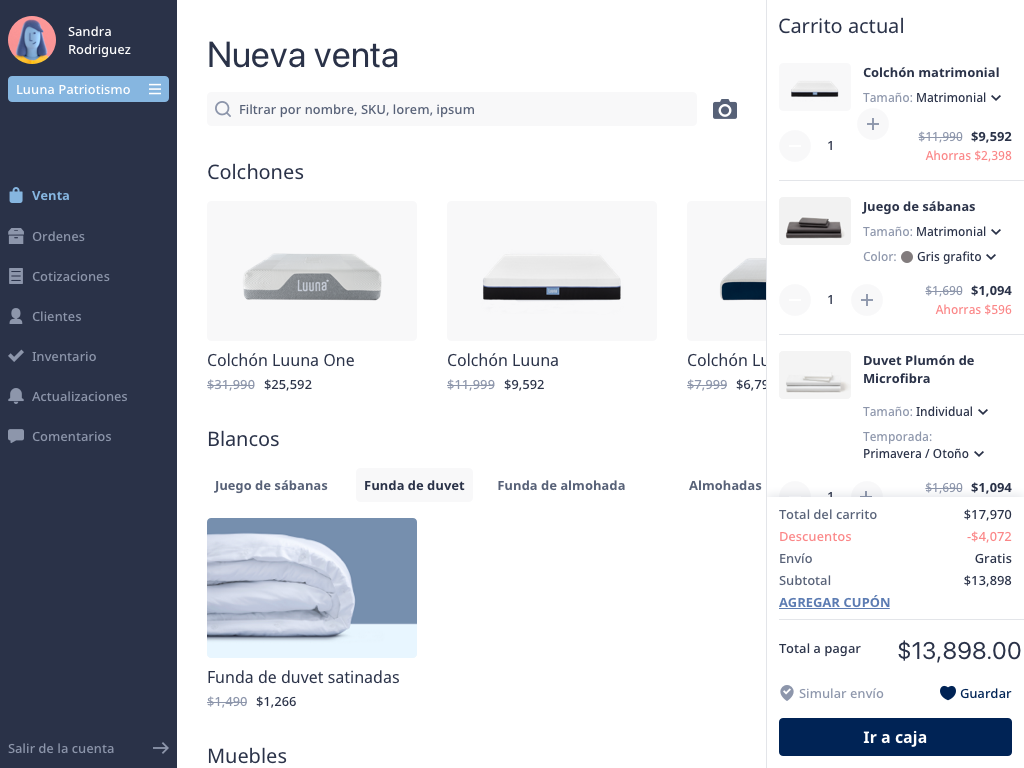
Task: Click the Ordenes box icon
Action: click(16, 236)
